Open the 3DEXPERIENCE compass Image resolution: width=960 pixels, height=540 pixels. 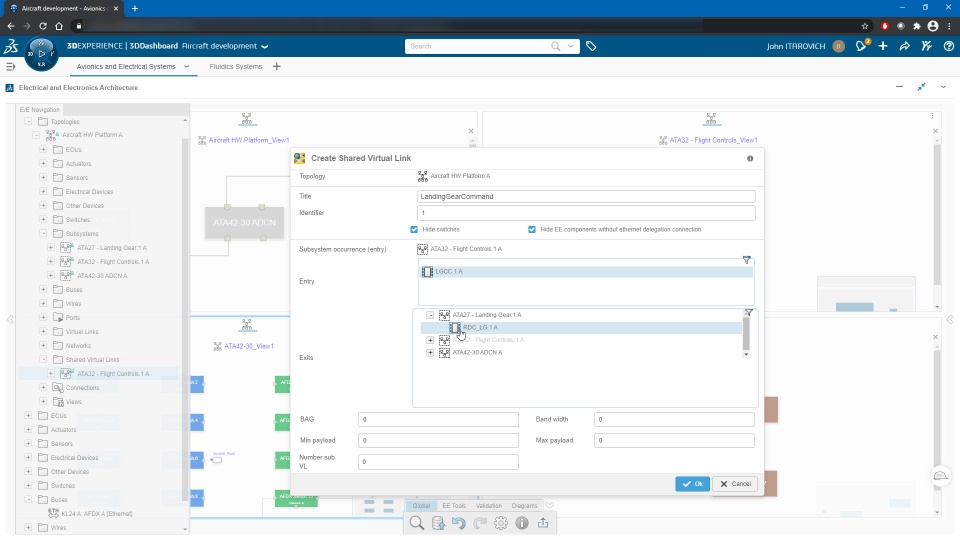[42, 54]
